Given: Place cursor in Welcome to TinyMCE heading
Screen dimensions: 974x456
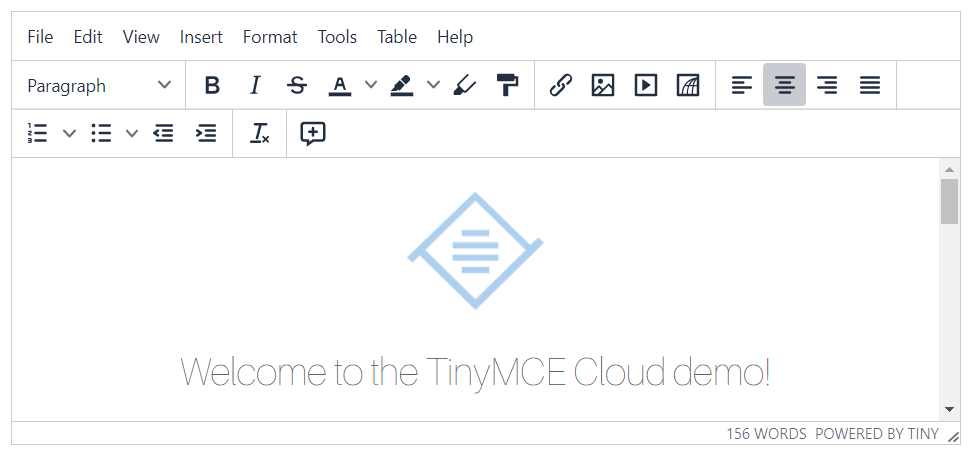Looking at the screenshot, I should coord(475,372).
